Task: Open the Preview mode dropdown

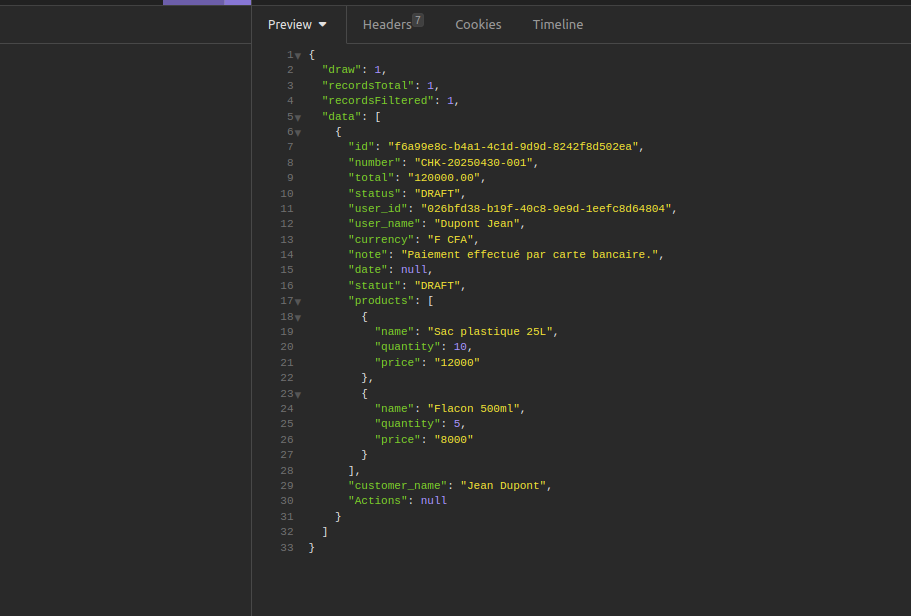Action: 297,24
